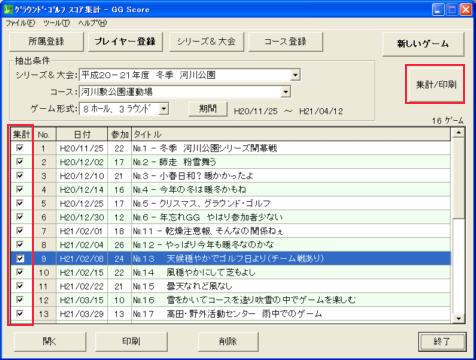Click the list scrollbar down arrow
The width and height of the screenshot is (476, 360).
point(458,318)
